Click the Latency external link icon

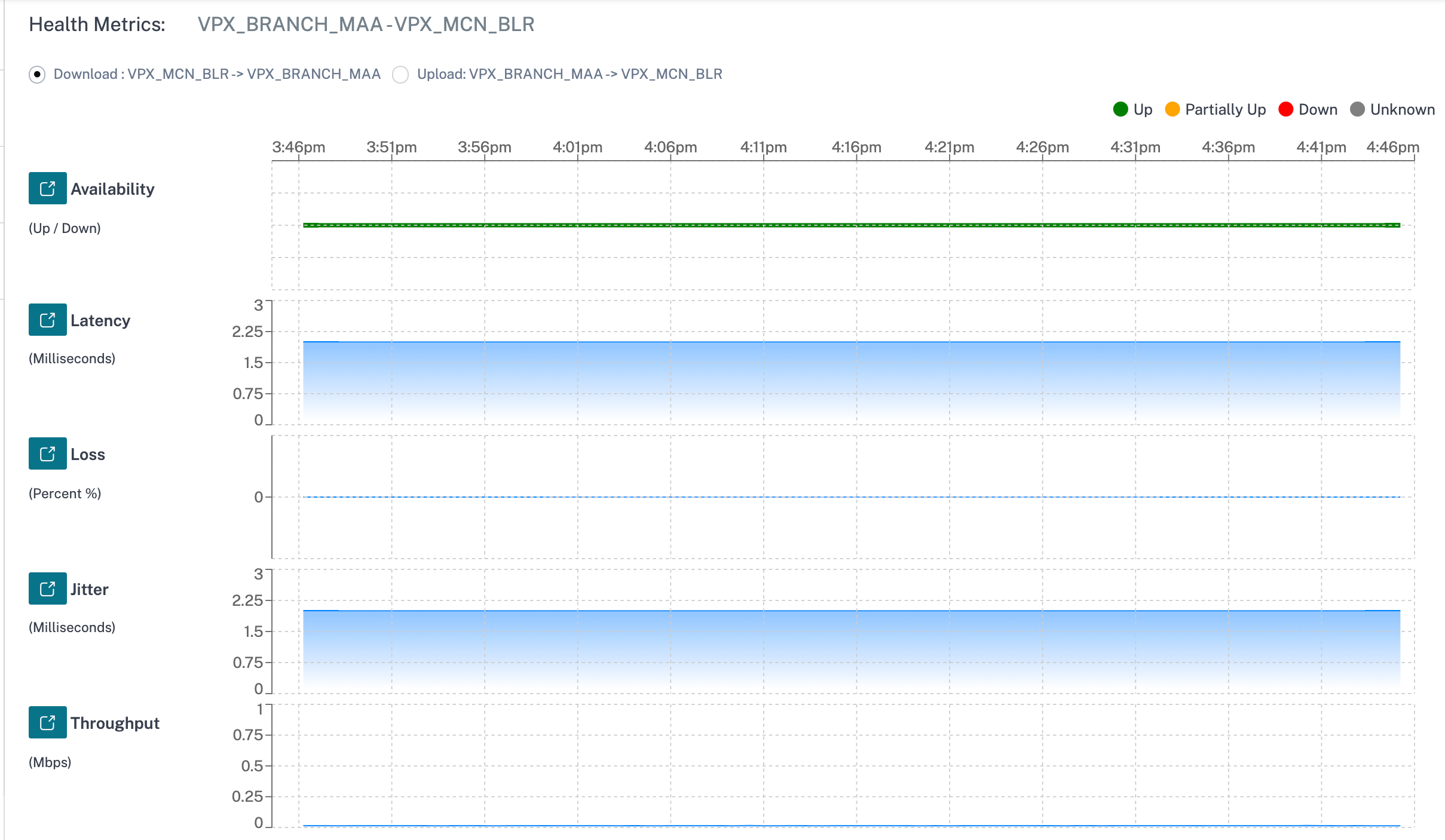[x=47, y=320]
